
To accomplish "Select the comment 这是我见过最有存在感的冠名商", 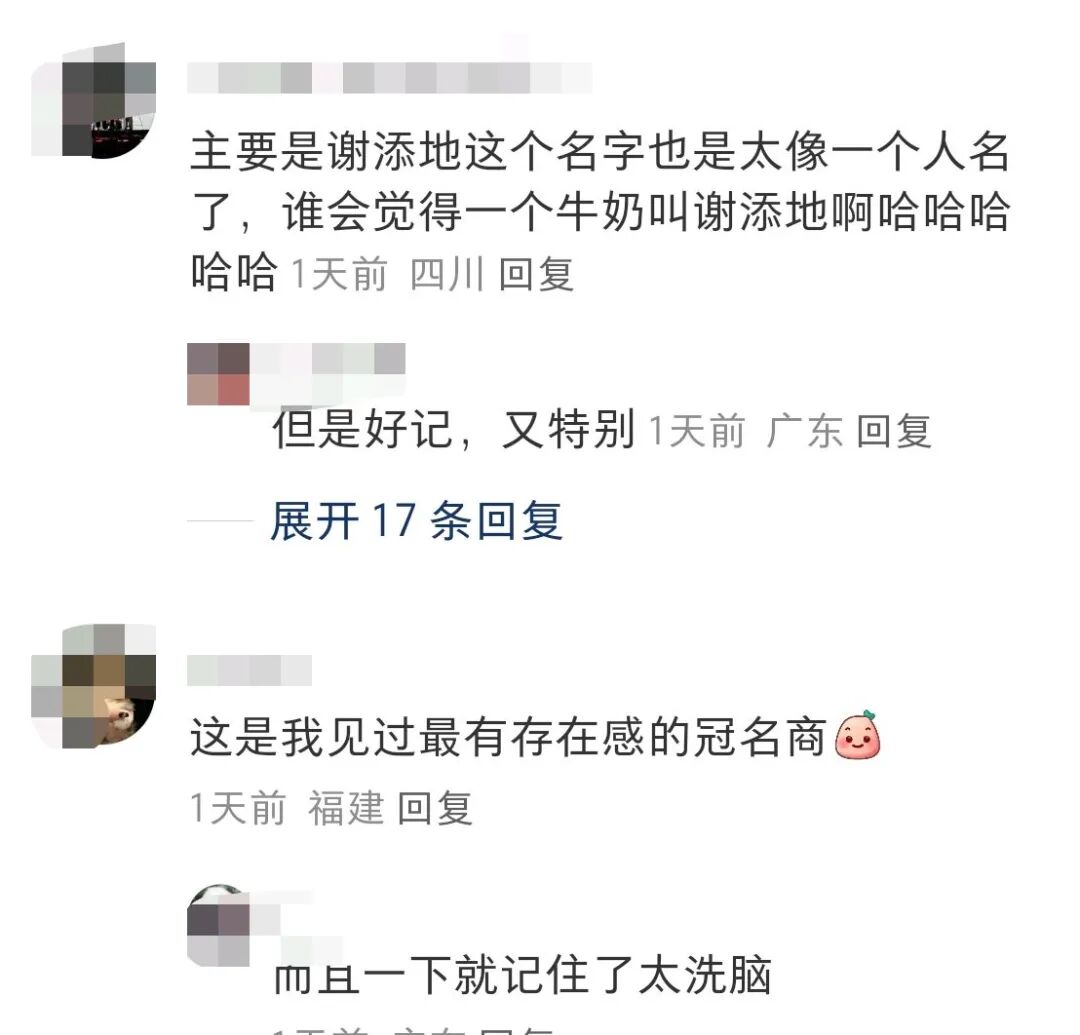I will (x=508, y=737).
